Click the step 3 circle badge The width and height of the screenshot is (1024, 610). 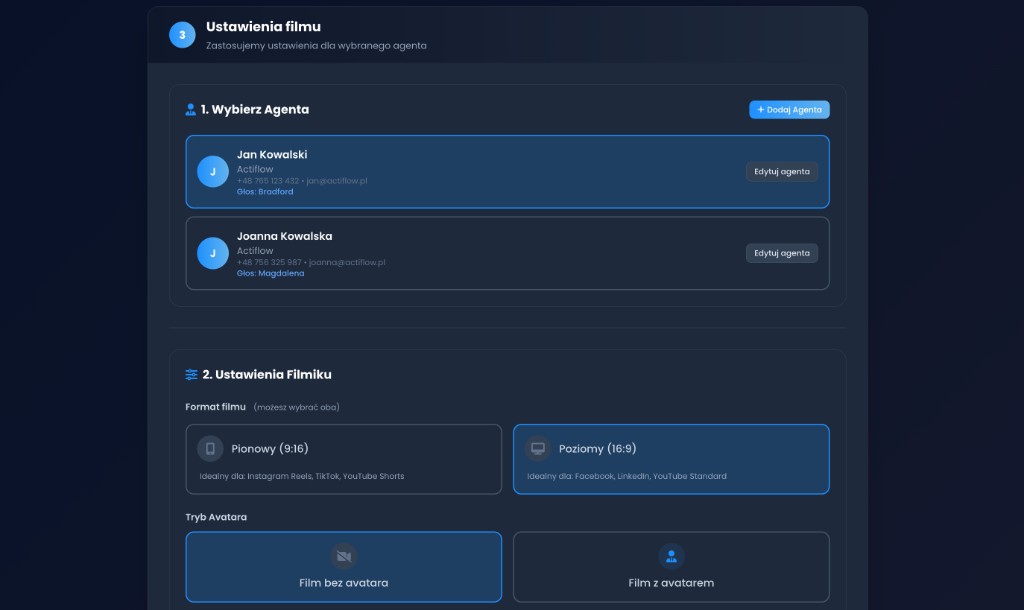pyautogui.click(x=182, y=35)
